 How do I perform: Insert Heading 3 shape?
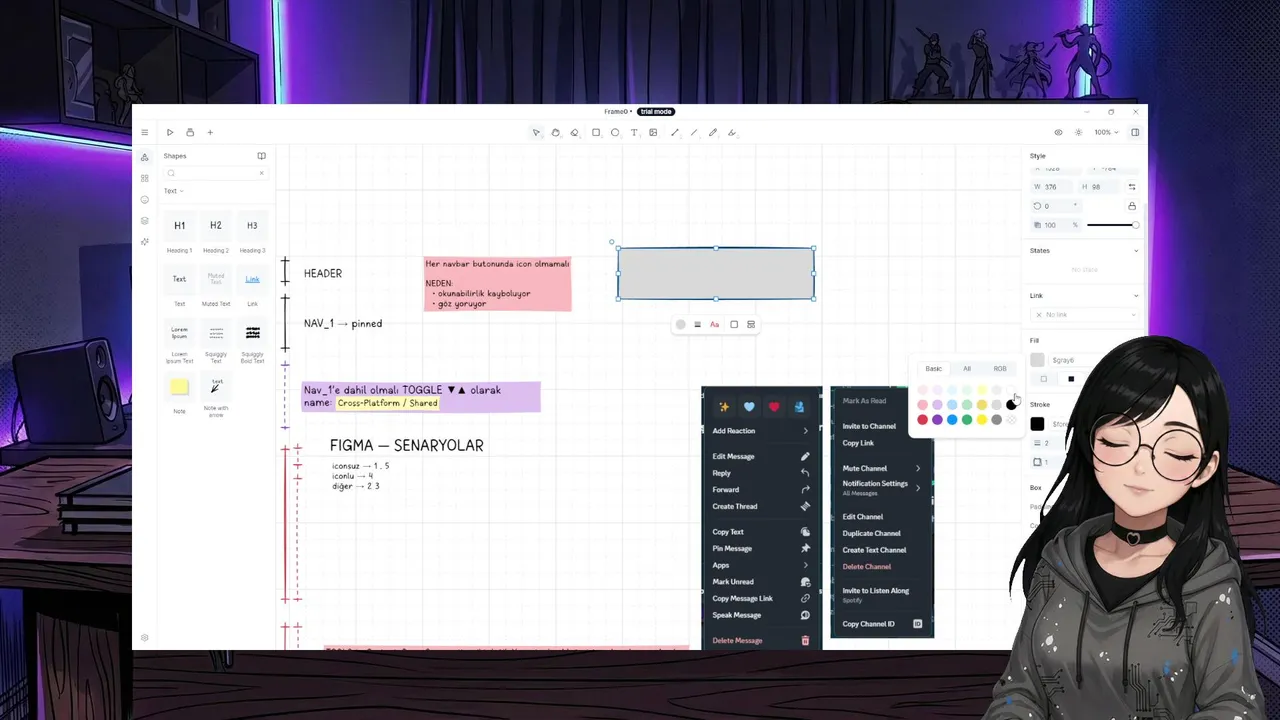pos(252,226)
